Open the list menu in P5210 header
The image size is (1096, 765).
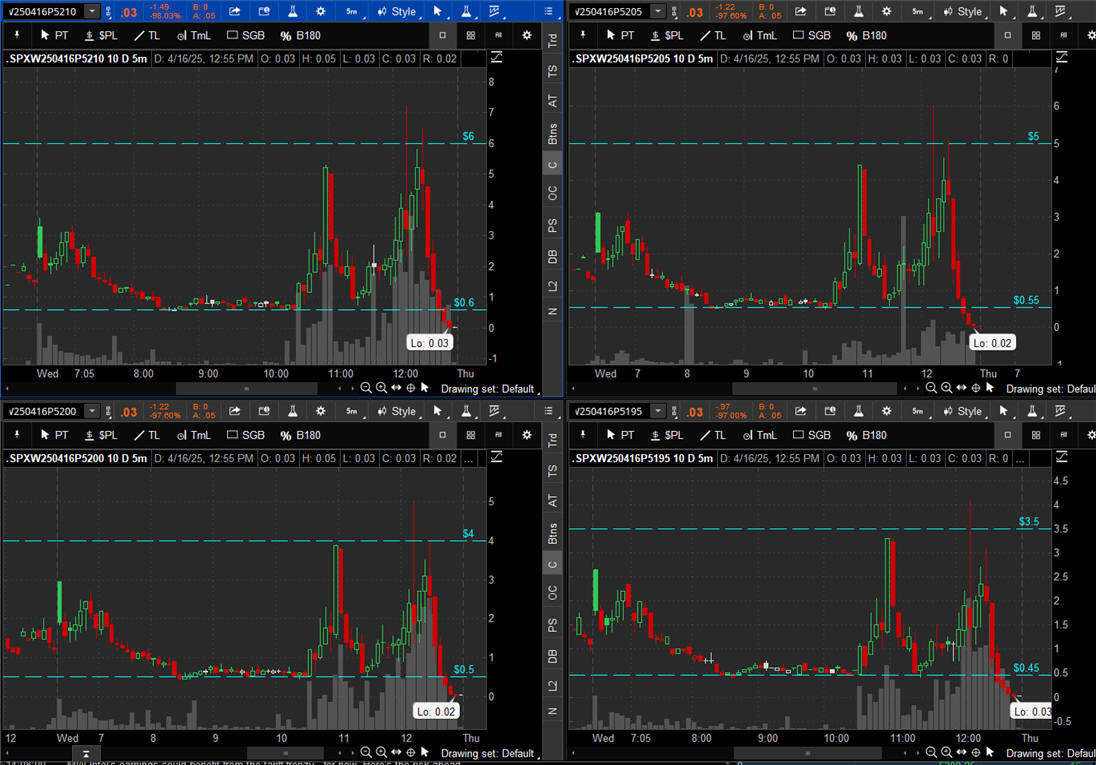coord(549,12)
